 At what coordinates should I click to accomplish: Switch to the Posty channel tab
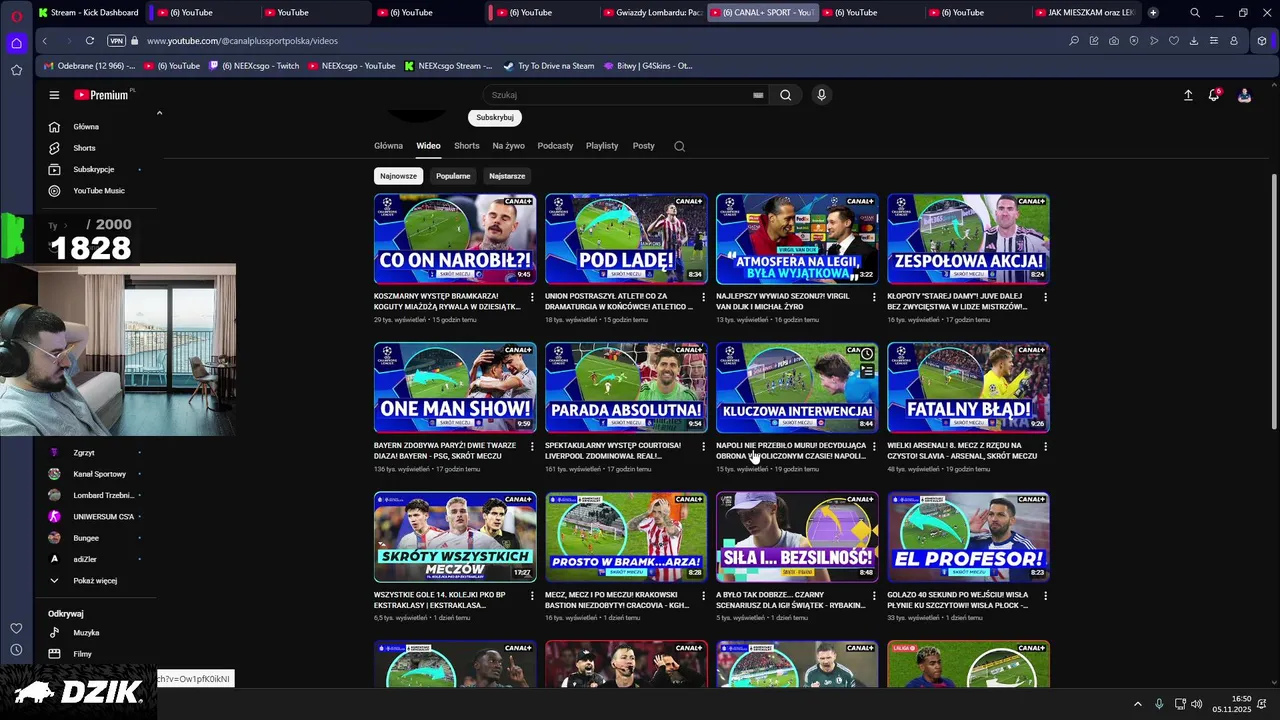click(644, 146)
